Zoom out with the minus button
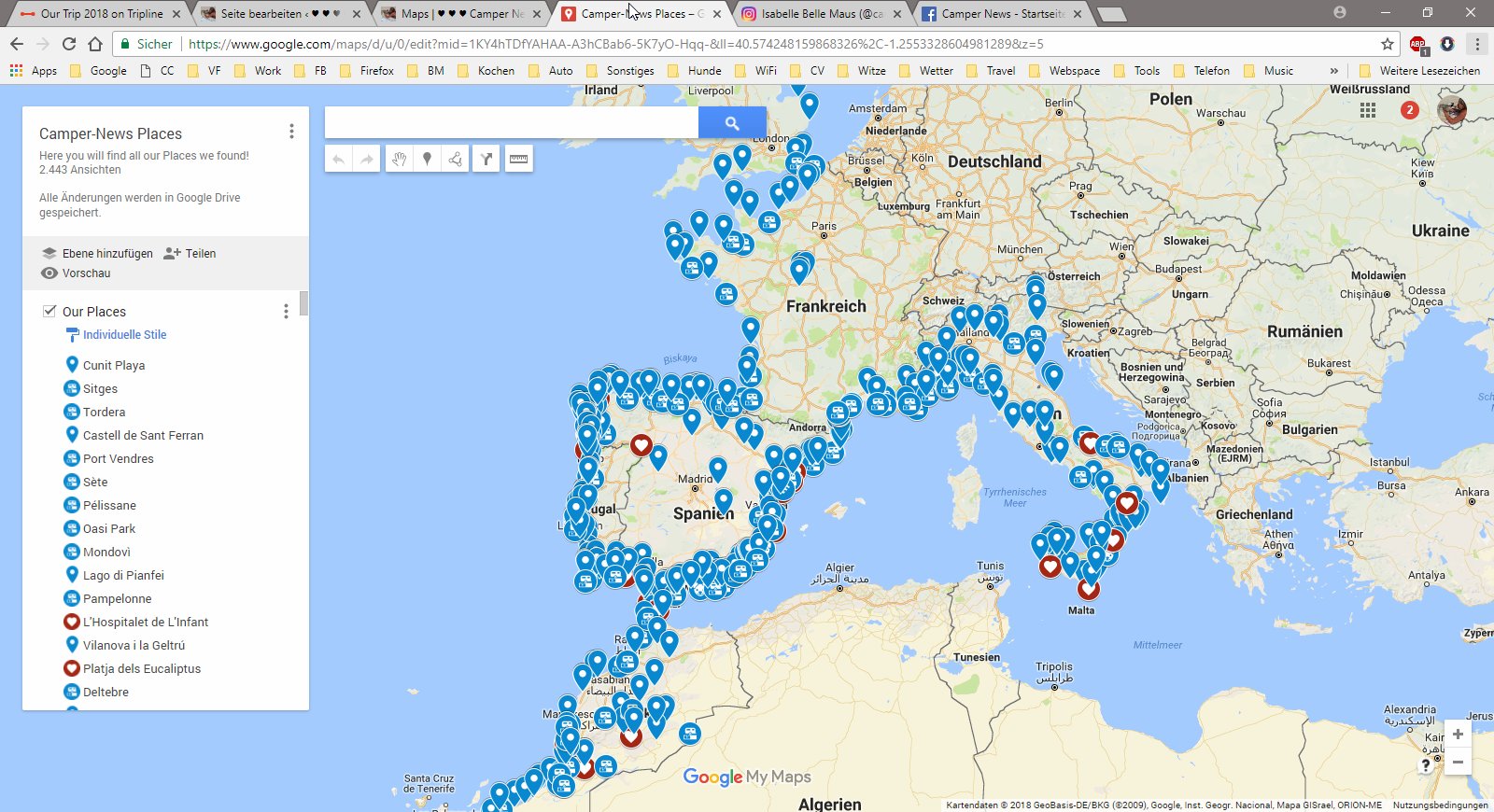The image size is (1494, 812). (x=1458, y=762)
